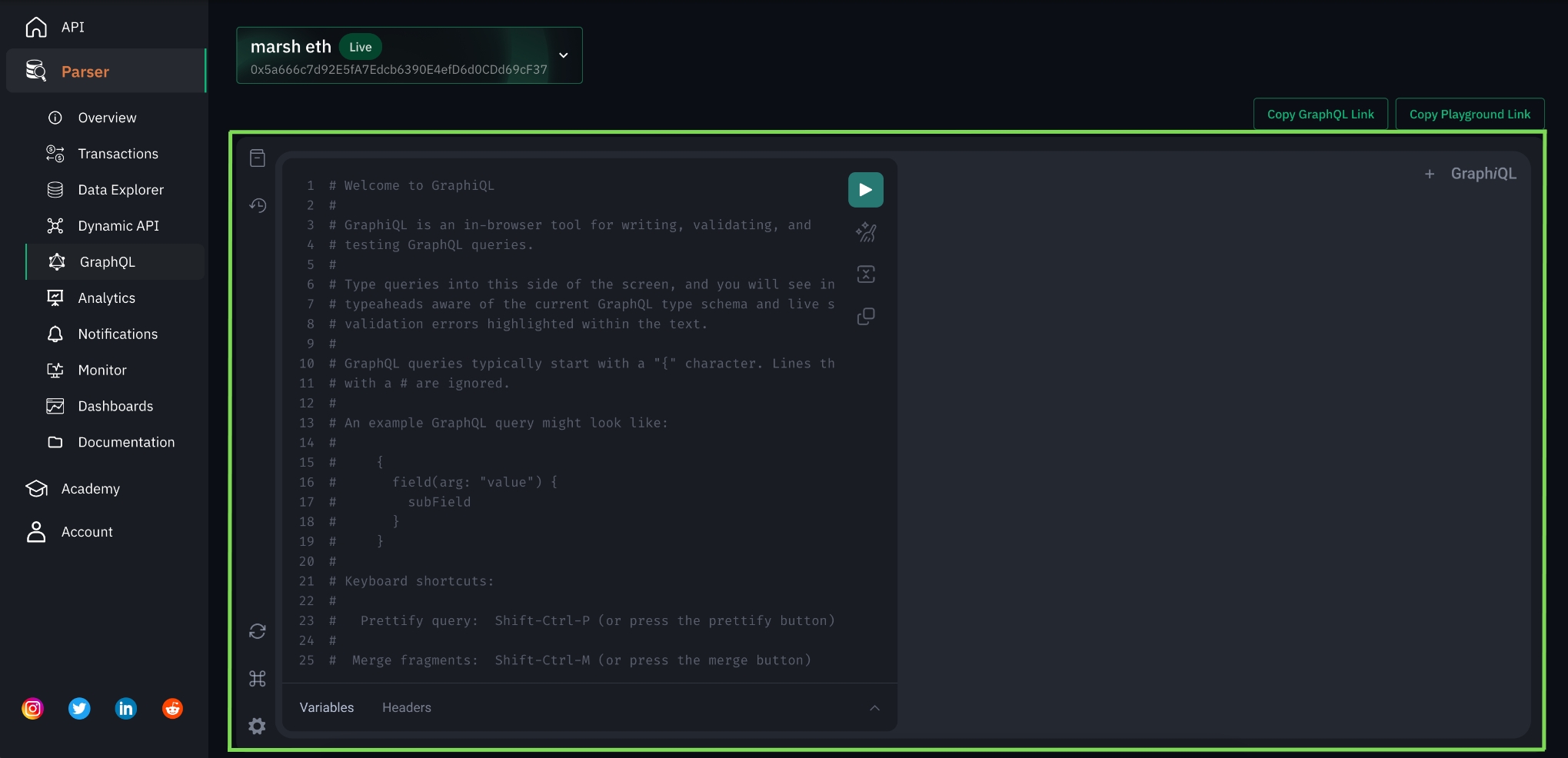Go to Dynamic API page
The width and height of the screenshot is (1568, 758).
tap(118, 226)
